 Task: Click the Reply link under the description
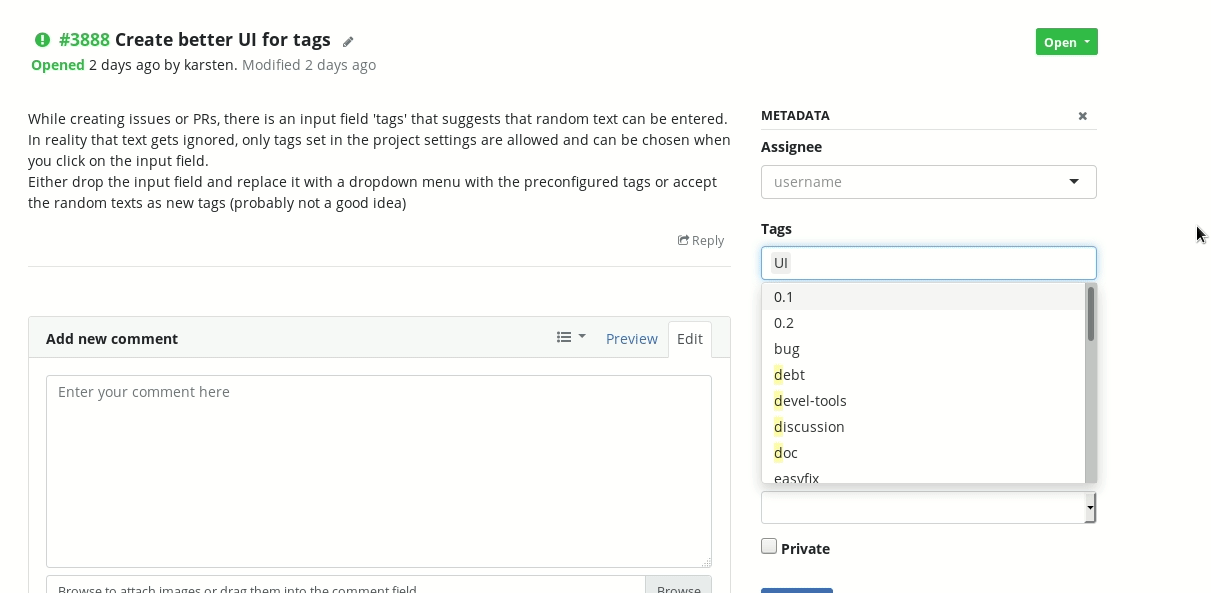tap(701, 240)
